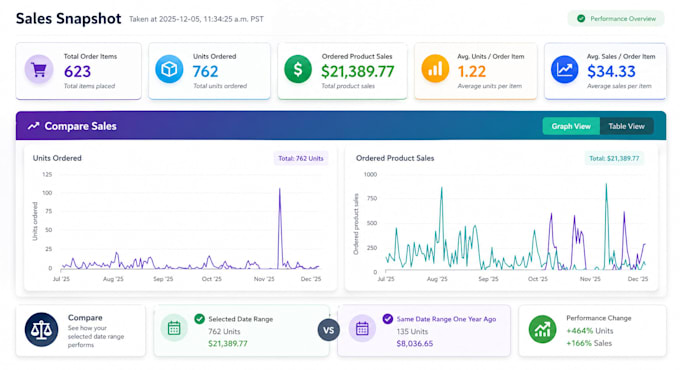Click the Sales Snapshot heading
Viewport: 680px width, 370px height.
pos(69,19)
